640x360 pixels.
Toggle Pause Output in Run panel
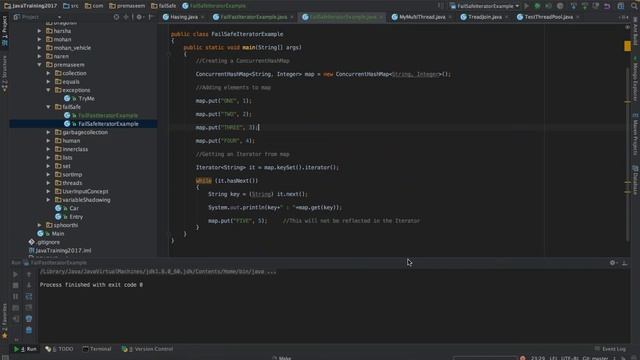[x=15, y=296]
